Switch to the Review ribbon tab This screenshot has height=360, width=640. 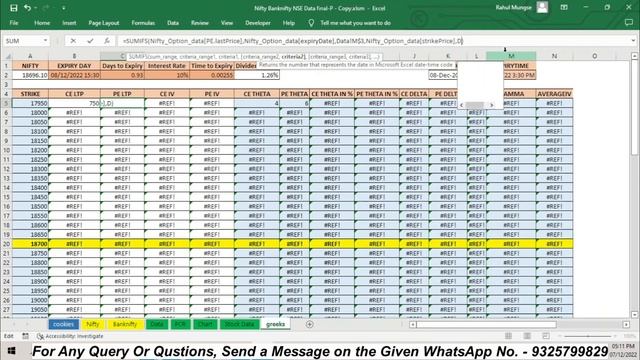point(200,23)
